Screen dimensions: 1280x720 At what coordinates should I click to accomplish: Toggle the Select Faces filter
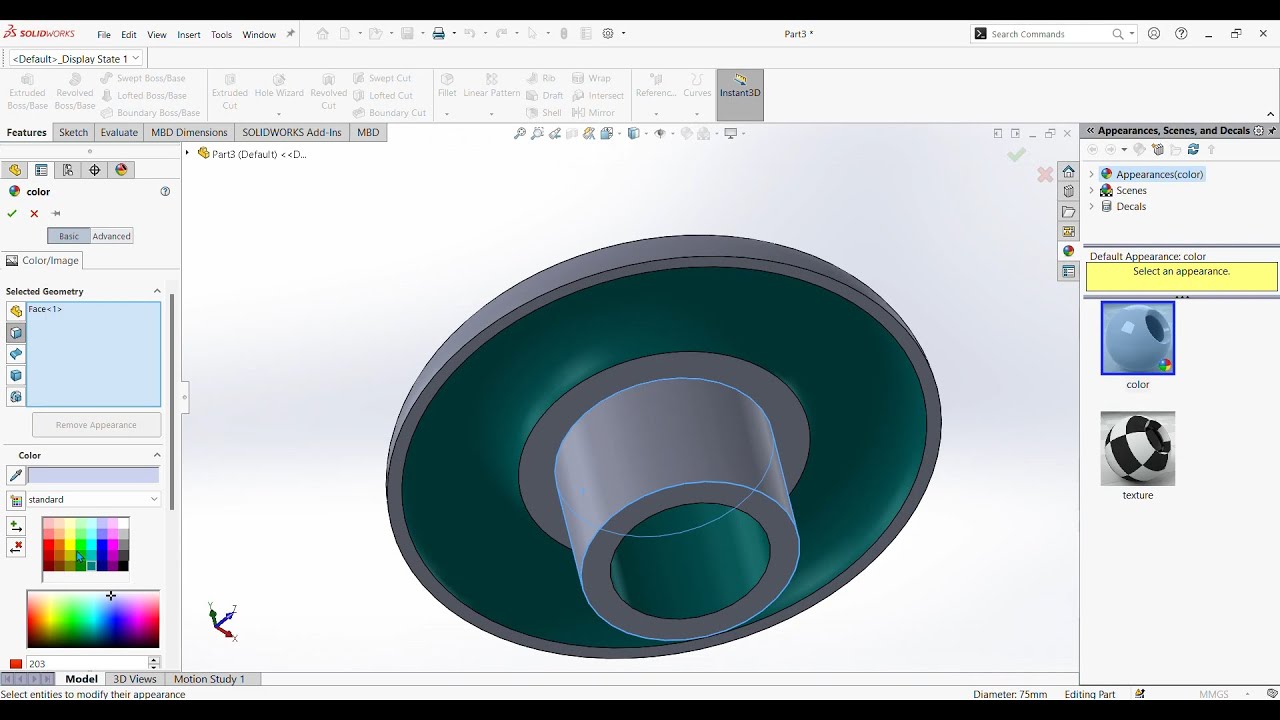[x=16, y=333]
